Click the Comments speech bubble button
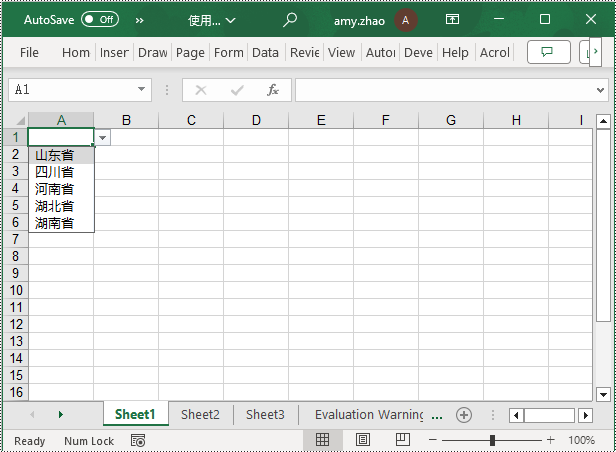616x452 pixels. 548,52
